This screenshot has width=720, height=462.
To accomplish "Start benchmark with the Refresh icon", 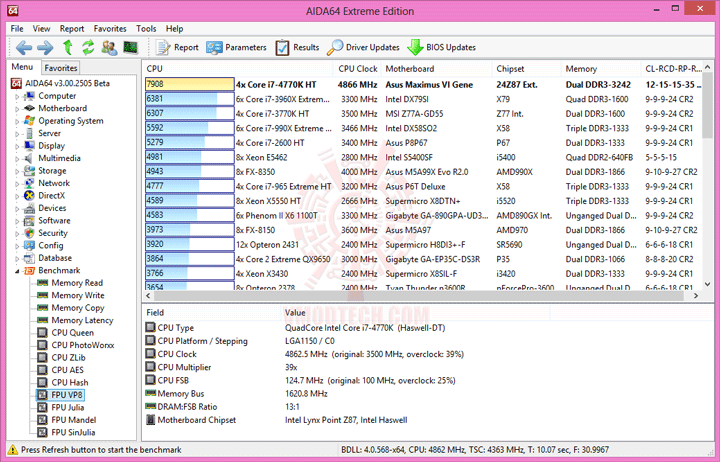I will pos(88,47).
